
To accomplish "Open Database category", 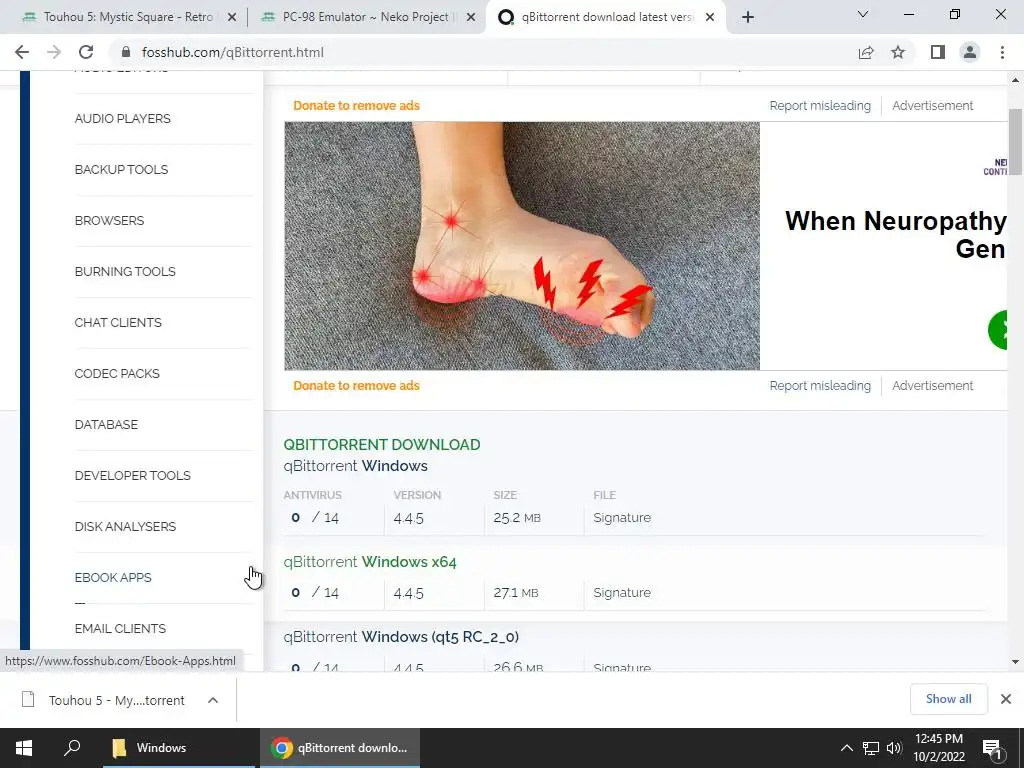I will coord(106,424).
